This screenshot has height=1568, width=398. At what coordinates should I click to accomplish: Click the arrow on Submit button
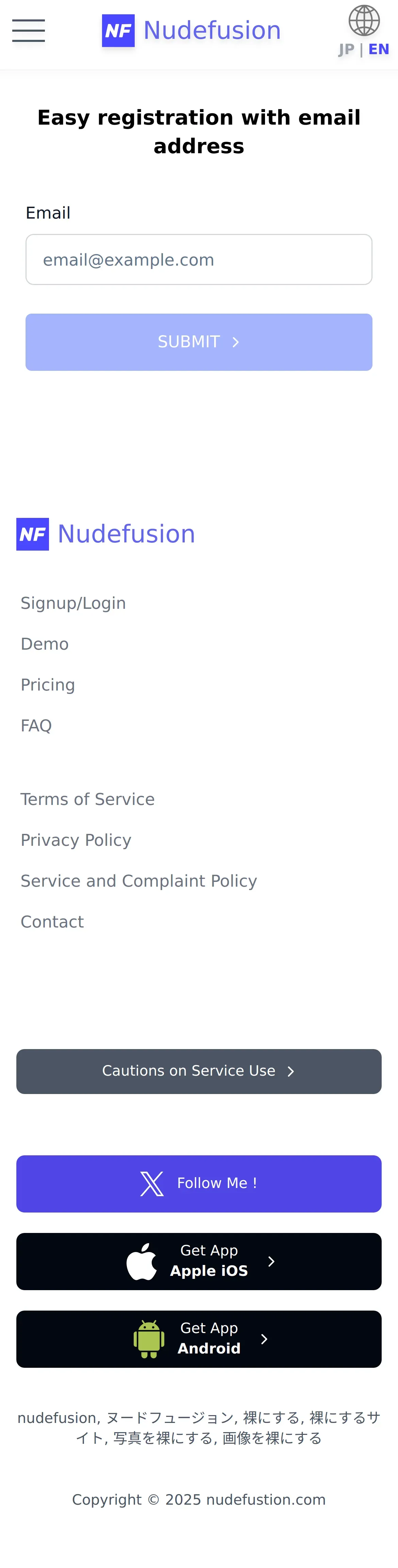(236, 342)
